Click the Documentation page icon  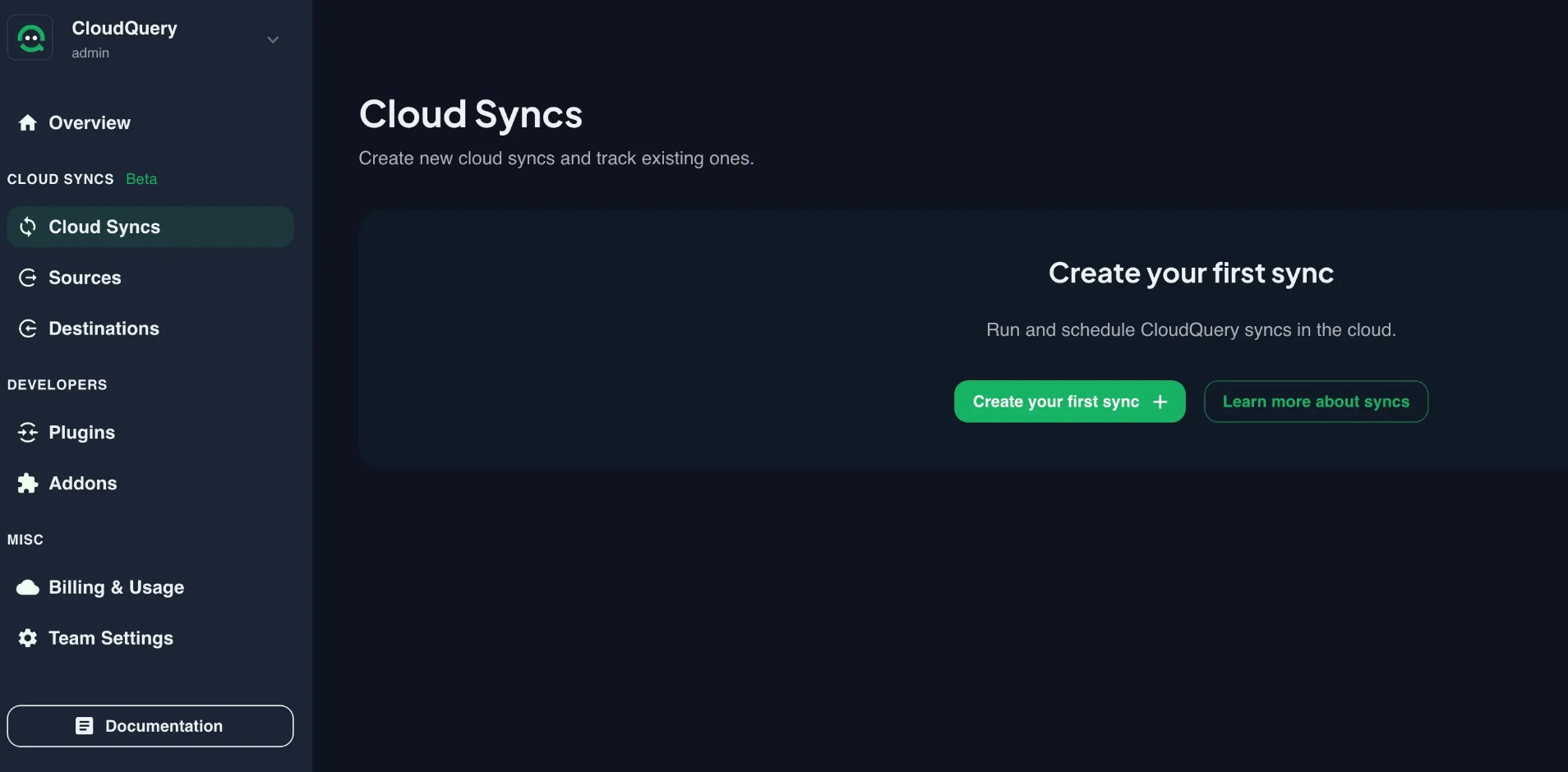(84, 726)
